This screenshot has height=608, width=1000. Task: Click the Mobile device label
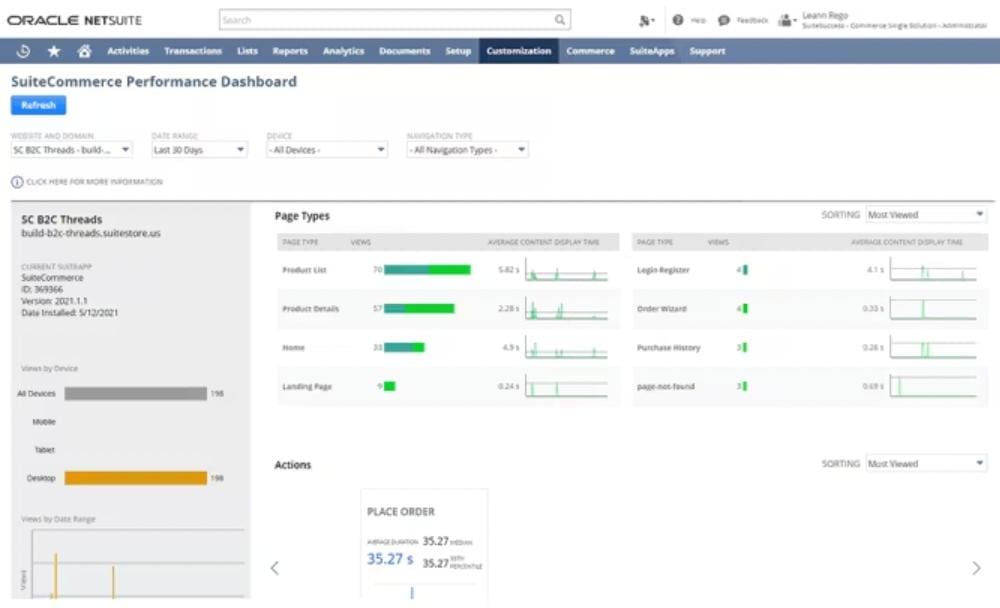click(44, 422)
